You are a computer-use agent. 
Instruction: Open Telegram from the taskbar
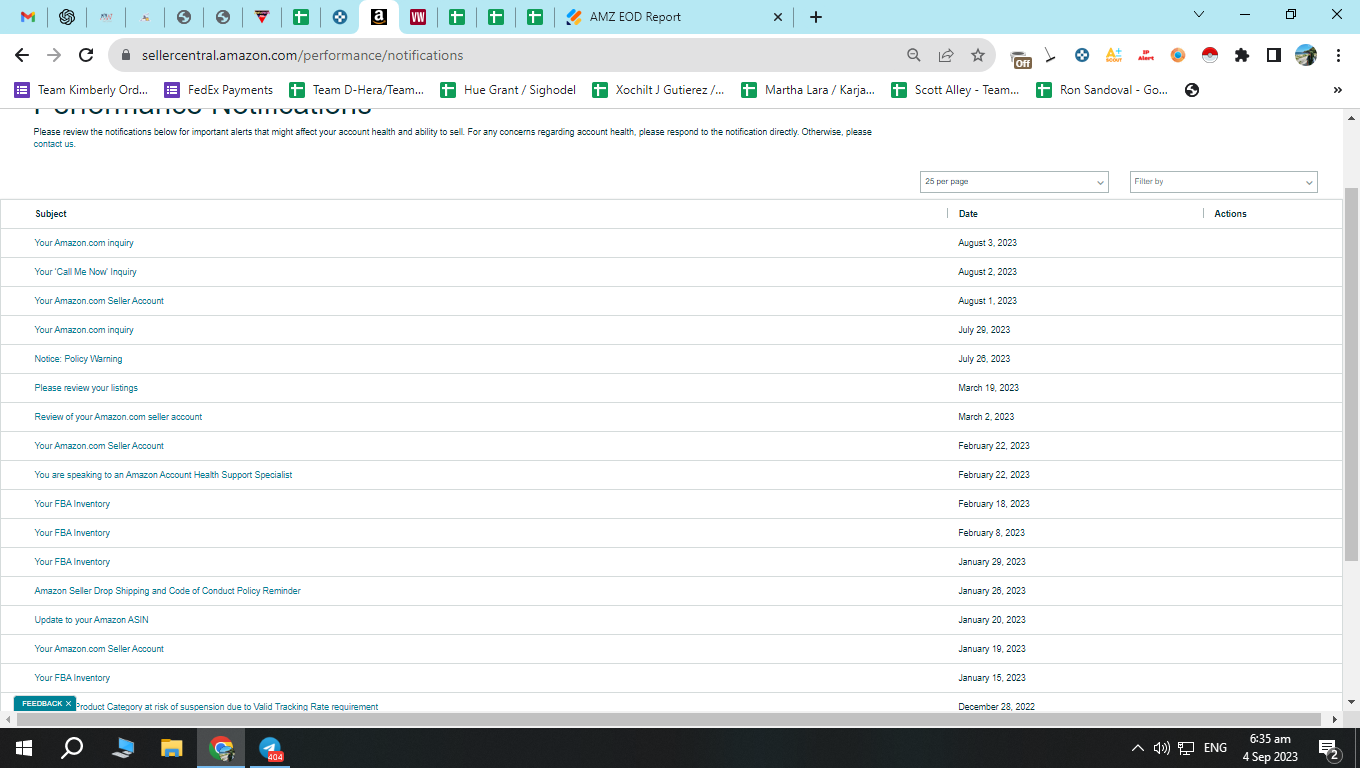tap(271, 748)
